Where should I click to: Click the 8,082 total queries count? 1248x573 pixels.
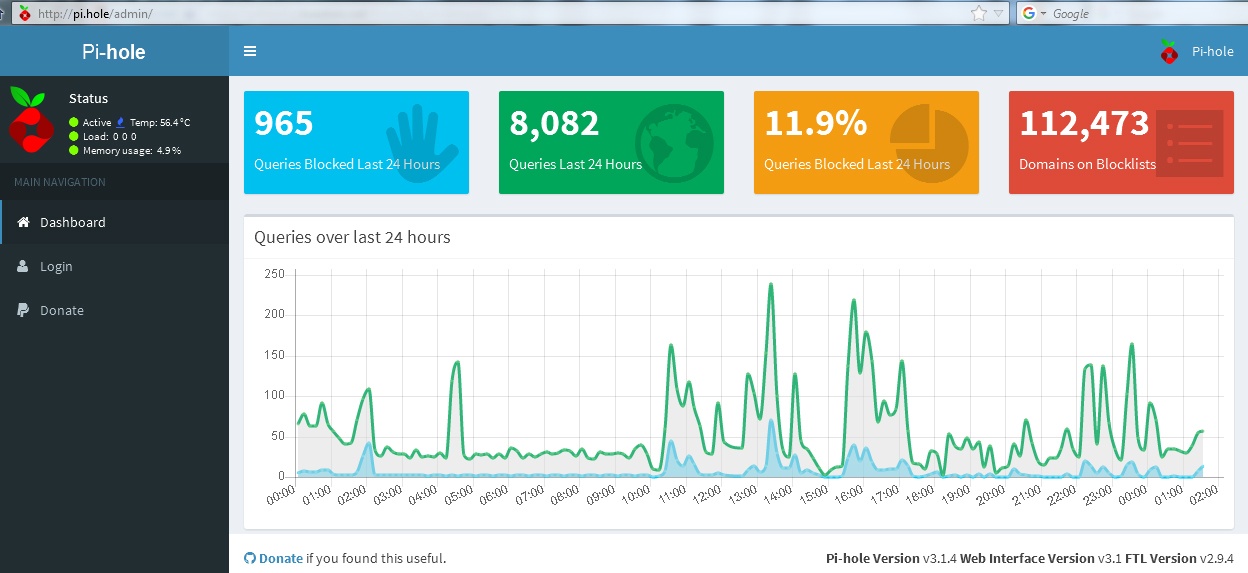(554, 123)
